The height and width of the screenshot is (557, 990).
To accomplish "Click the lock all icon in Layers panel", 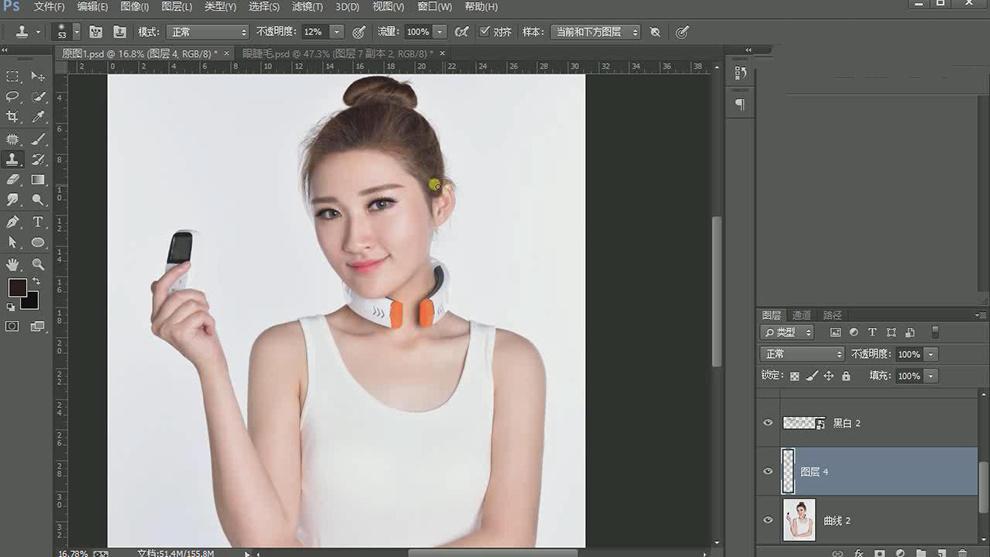I will pos(846,376).
